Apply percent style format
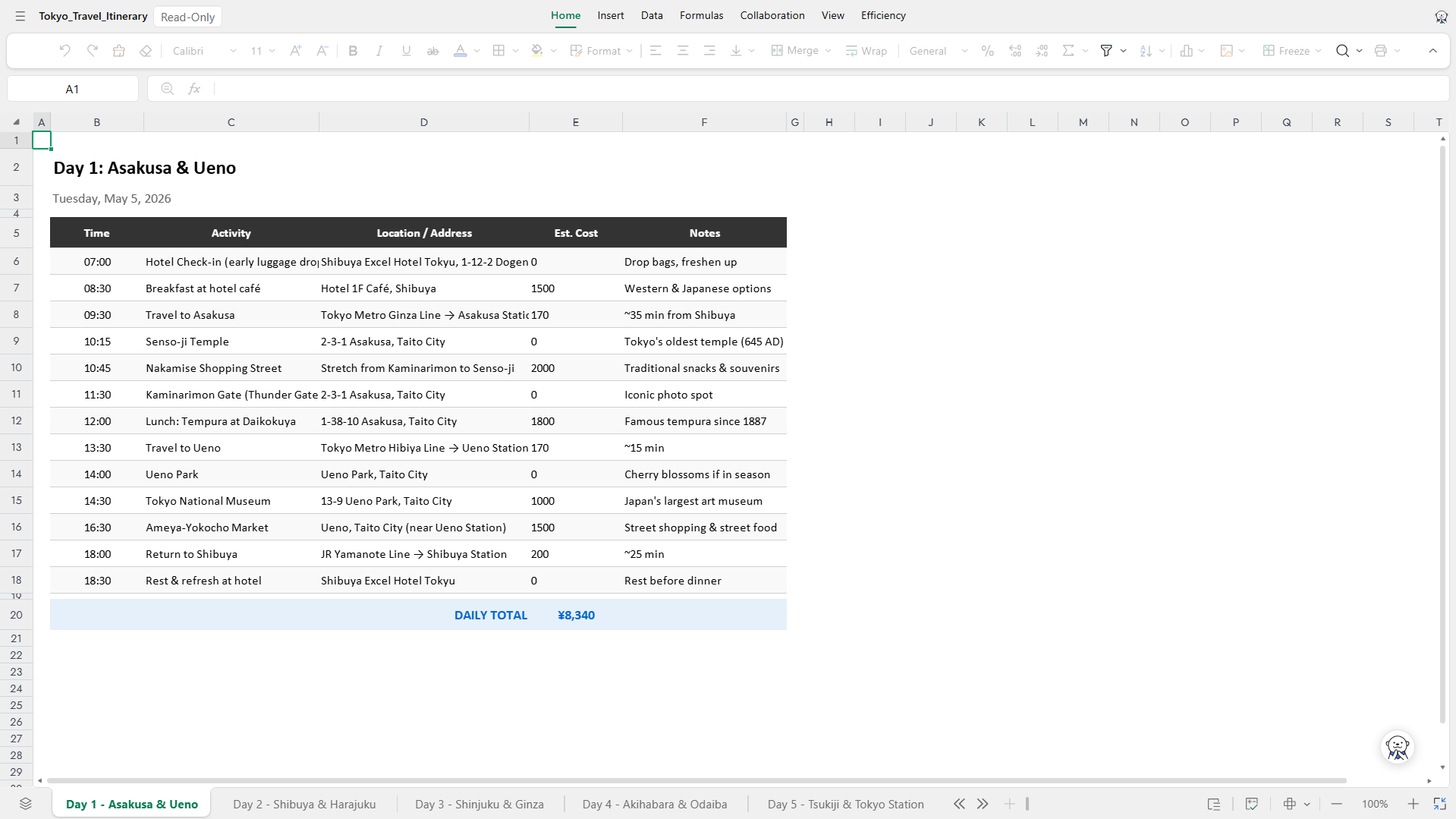 pos(987,51)
